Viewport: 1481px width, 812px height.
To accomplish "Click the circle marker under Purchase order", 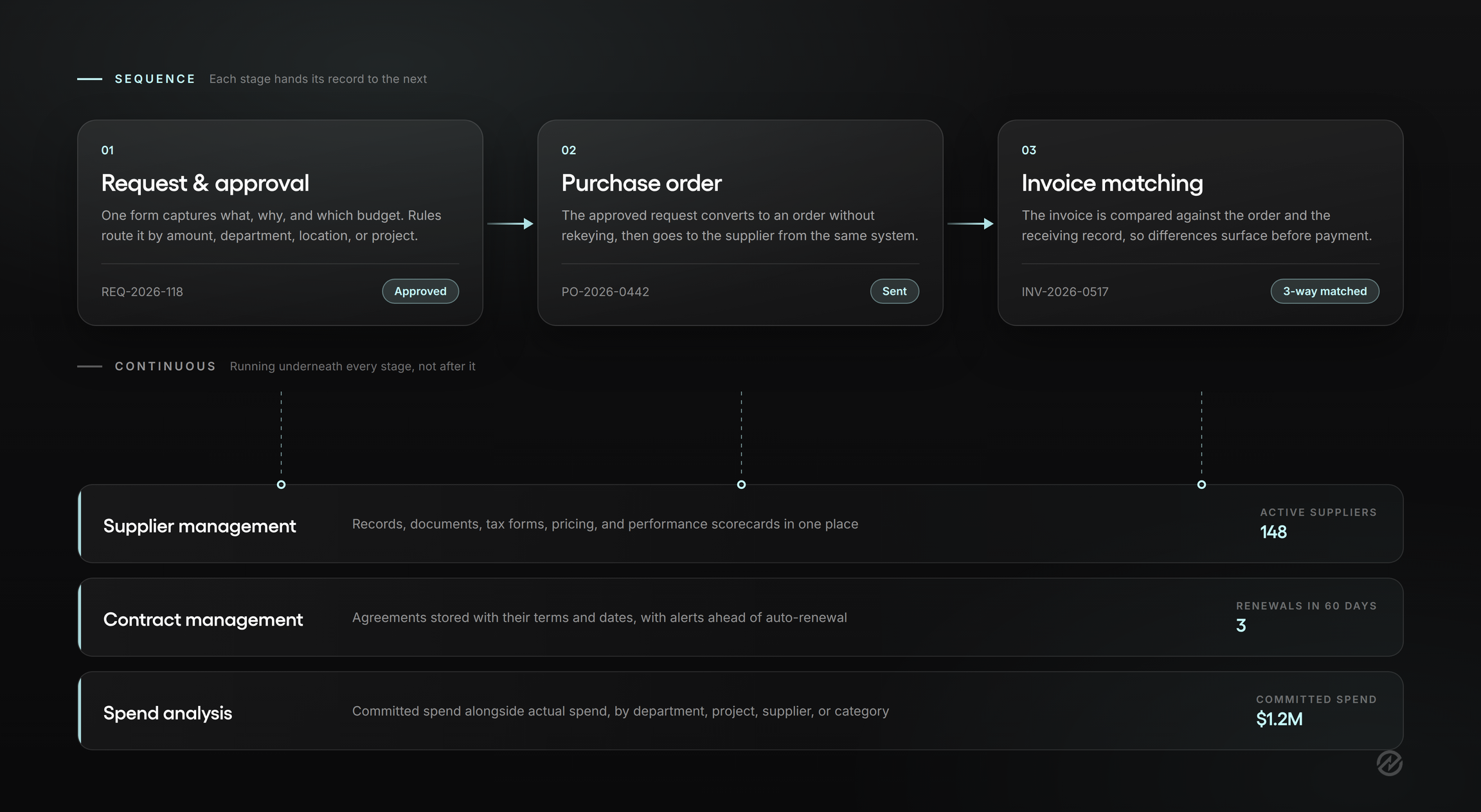I will click(x=741, y=484).
